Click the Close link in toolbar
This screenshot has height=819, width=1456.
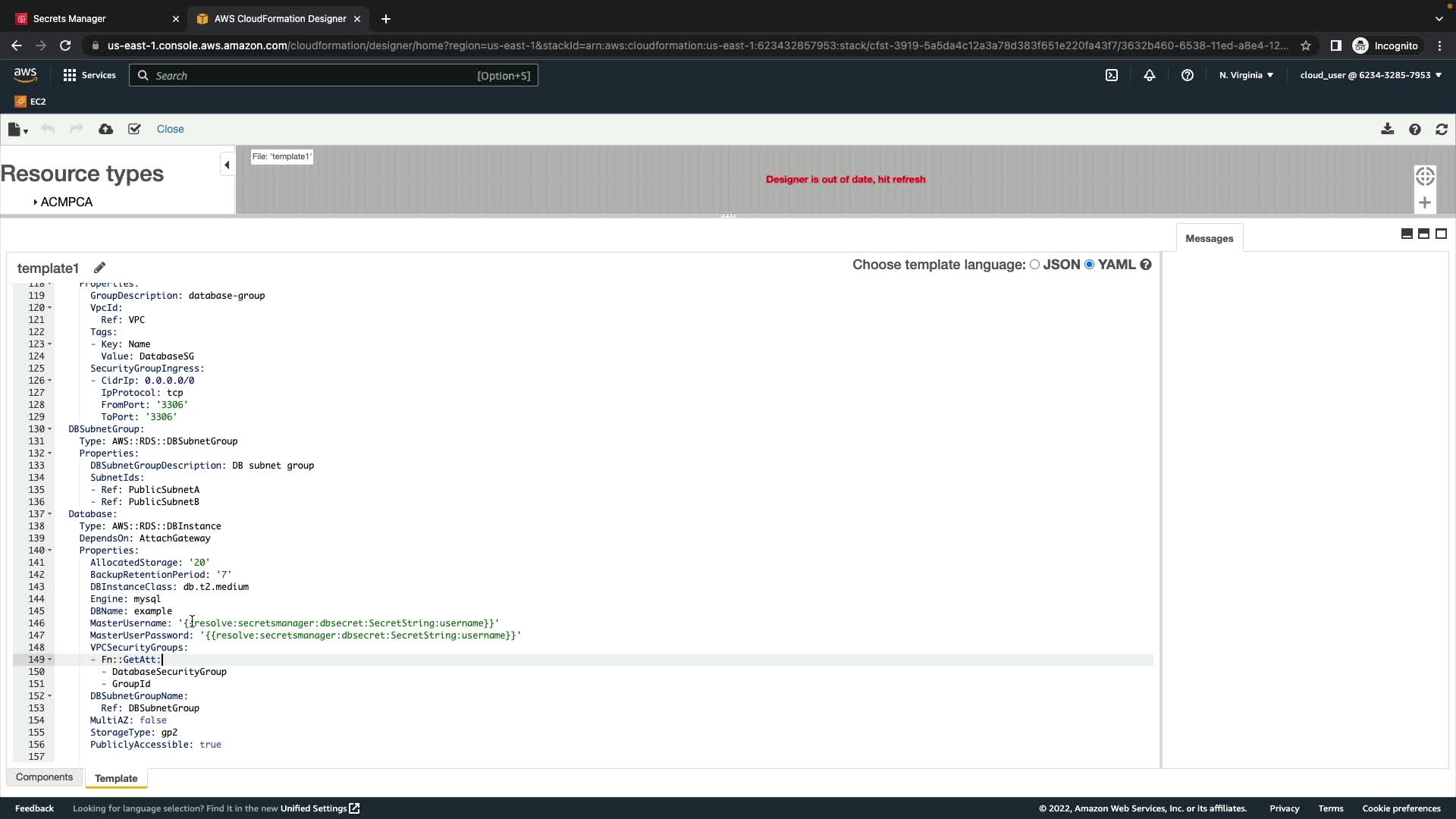pyautogui.click(x=170, y=129)
